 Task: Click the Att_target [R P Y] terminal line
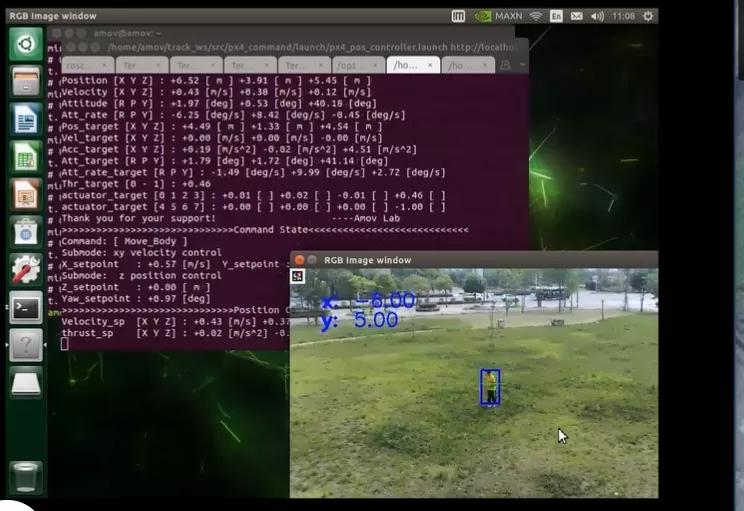[225, 161]
